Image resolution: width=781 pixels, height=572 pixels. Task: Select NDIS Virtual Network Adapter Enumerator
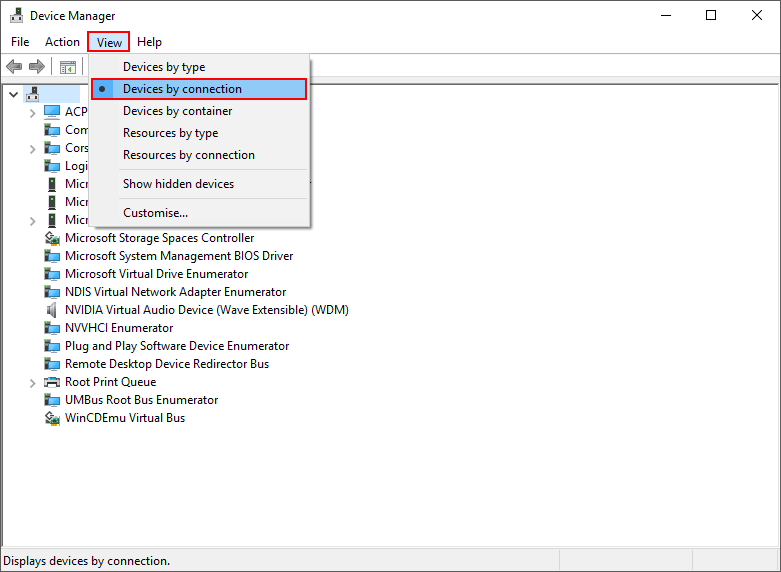coord(175,292)
